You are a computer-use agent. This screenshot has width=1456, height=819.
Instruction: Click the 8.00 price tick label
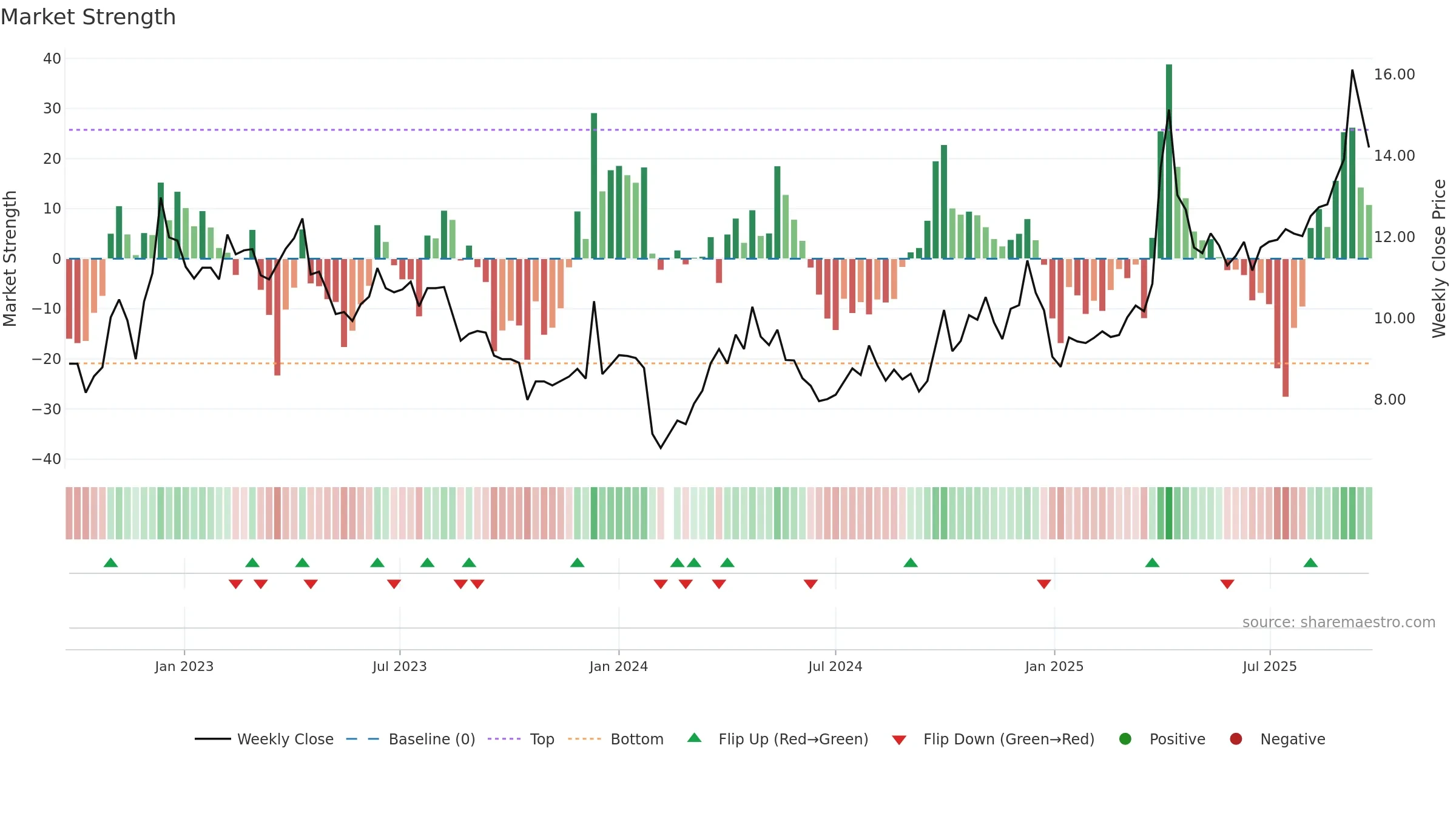[x=1390, y=399]
